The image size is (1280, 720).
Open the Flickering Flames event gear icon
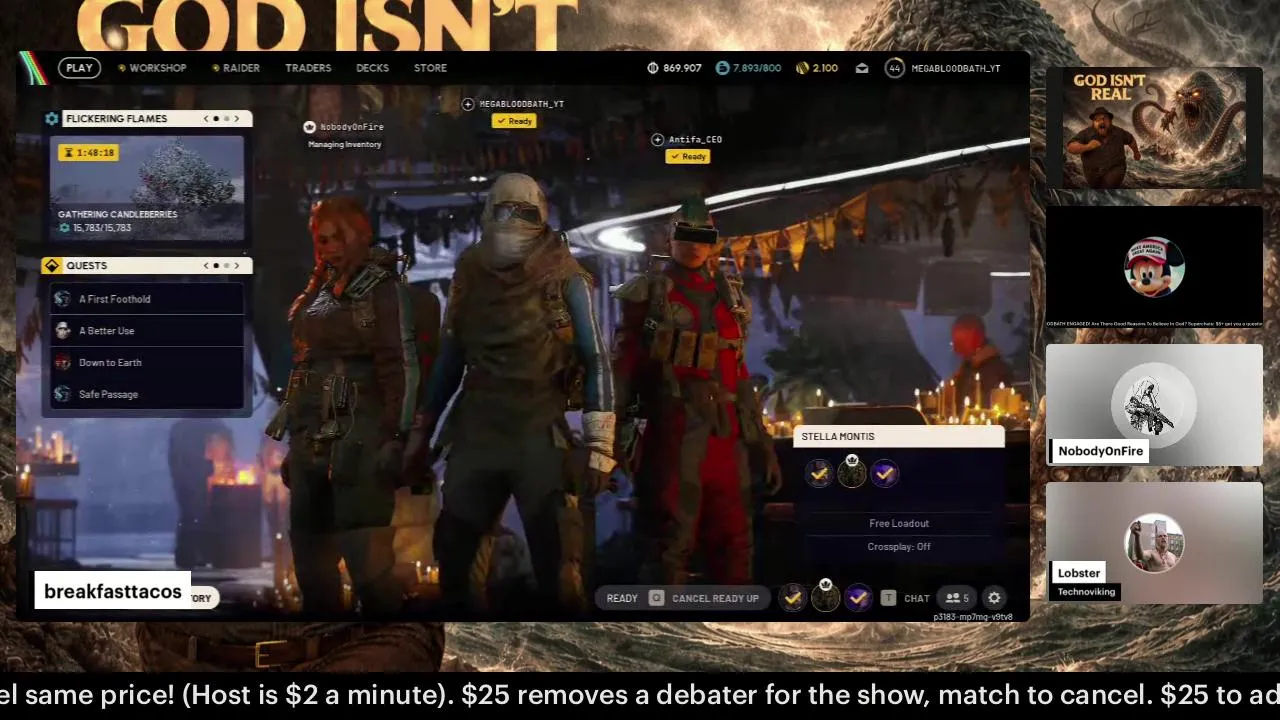[x=52, y=118]
